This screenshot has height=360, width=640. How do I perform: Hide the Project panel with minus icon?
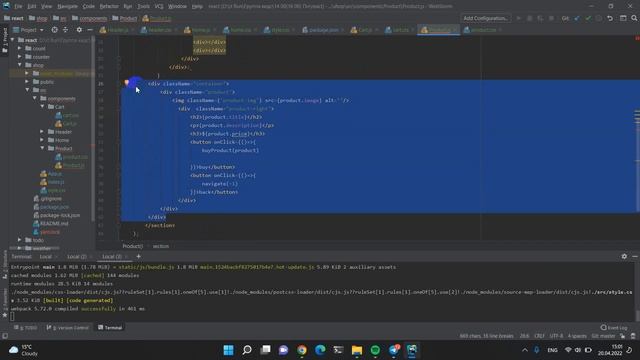tap(90, 30)
